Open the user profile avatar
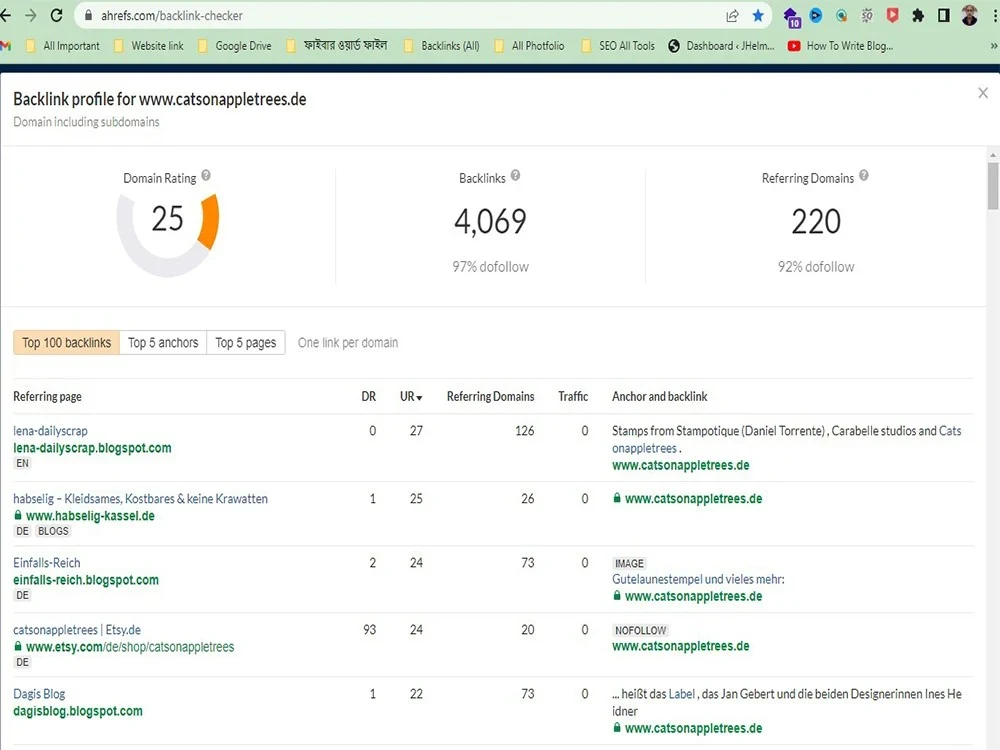1000x750 pixels. (x=969, y=15)
